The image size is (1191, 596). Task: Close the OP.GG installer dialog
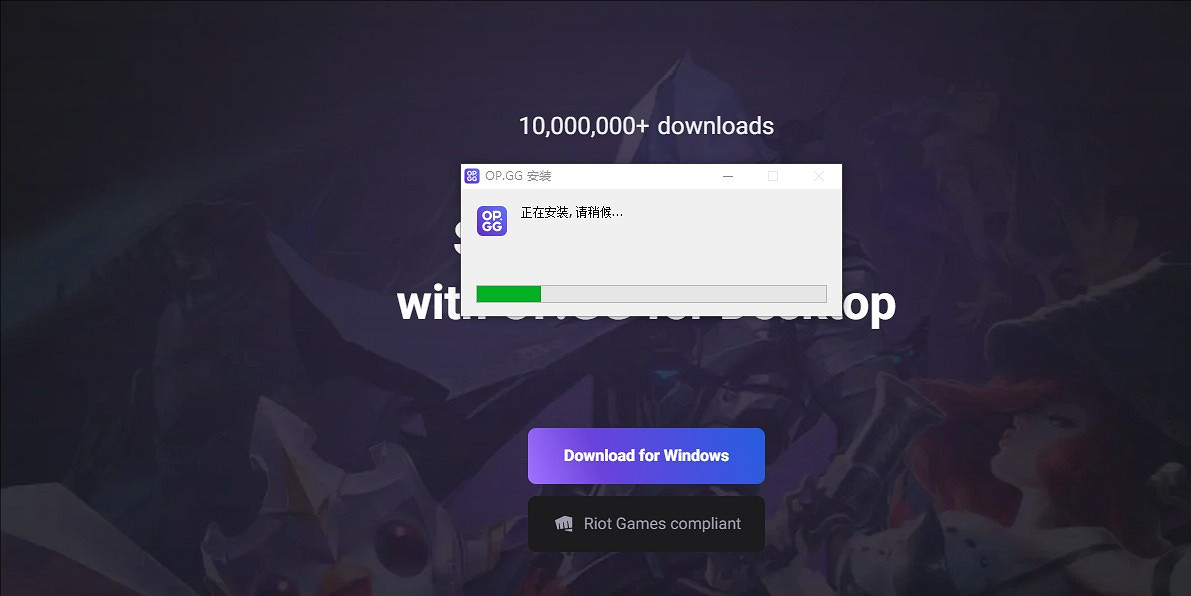click(x=819, y=176)
